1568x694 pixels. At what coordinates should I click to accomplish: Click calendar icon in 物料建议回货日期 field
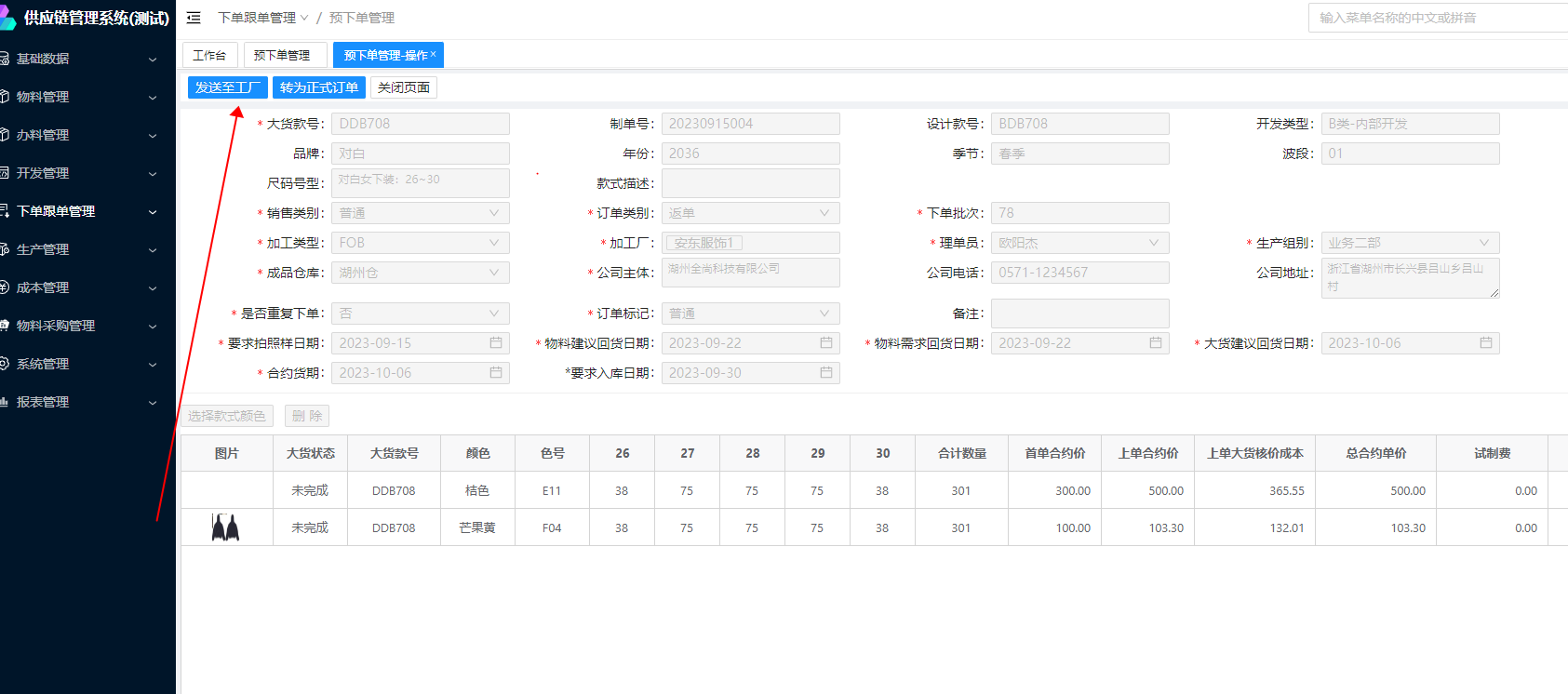[825, 343]
